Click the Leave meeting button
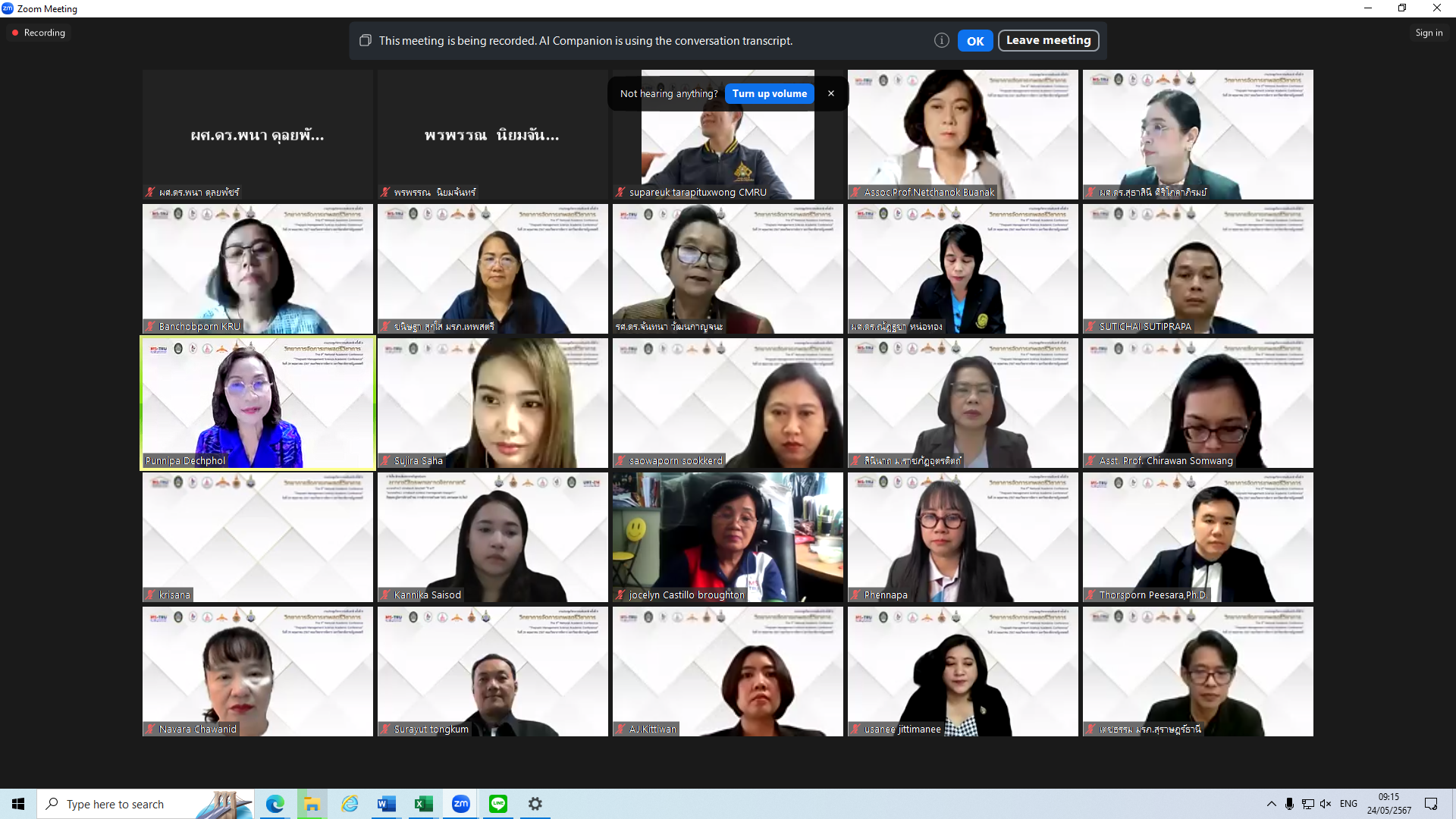 point(1048,40)
